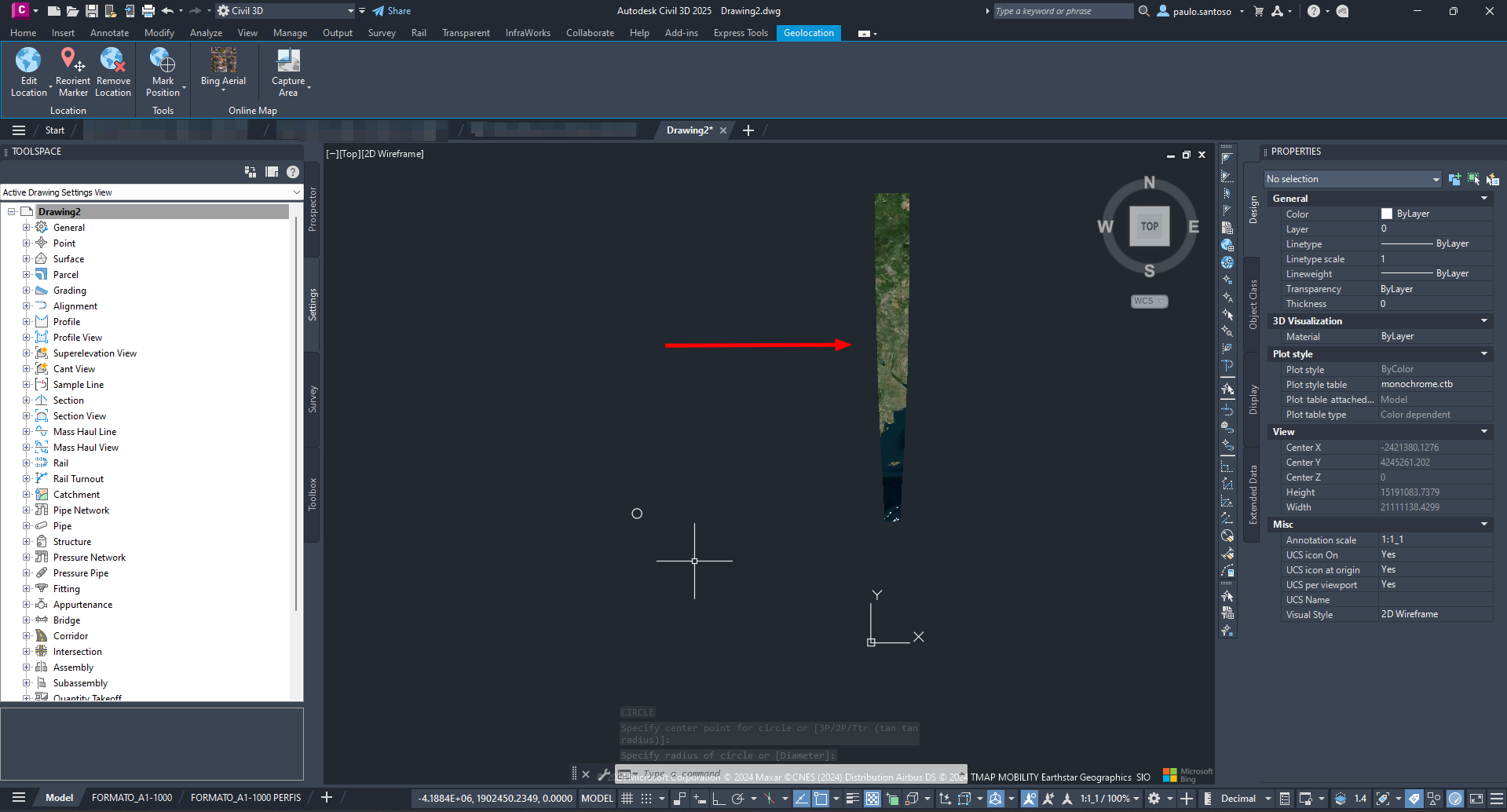Open the Annotate ribbon tab
Image resolution: width=1507 pixels, height=812 pixels.
click(109, 33)
